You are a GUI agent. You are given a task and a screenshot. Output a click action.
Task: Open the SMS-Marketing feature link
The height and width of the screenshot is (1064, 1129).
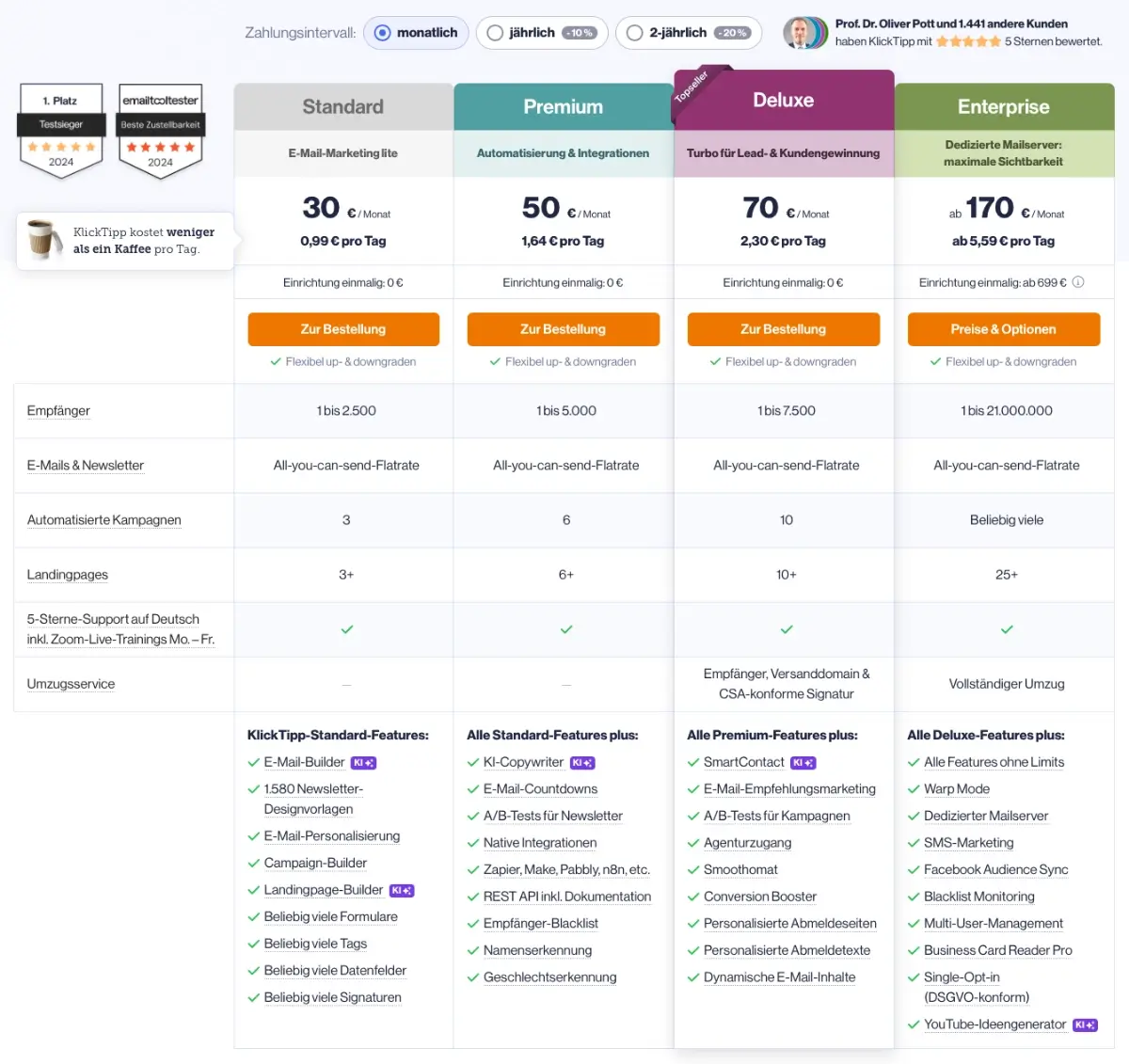(x=969, y=843)
